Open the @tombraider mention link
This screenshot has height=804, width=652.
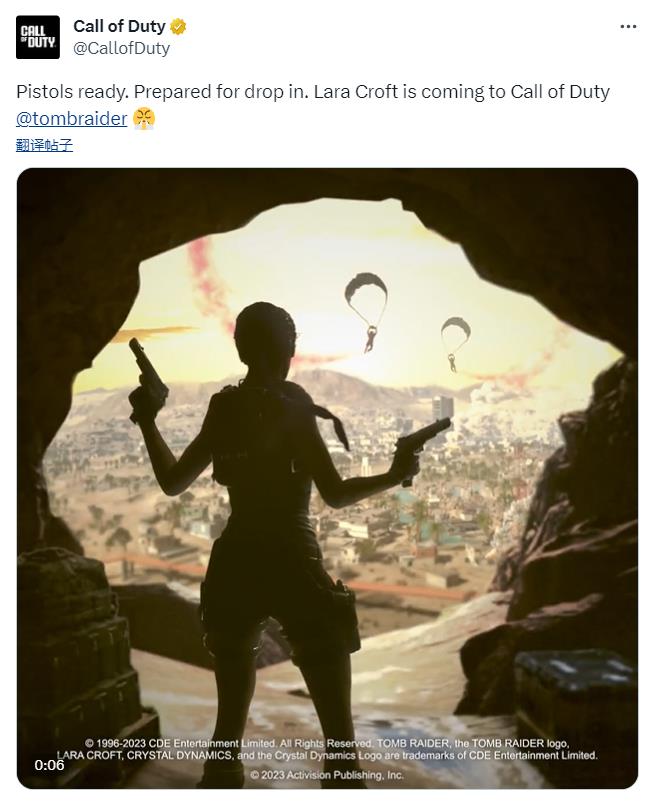[72, 118]
